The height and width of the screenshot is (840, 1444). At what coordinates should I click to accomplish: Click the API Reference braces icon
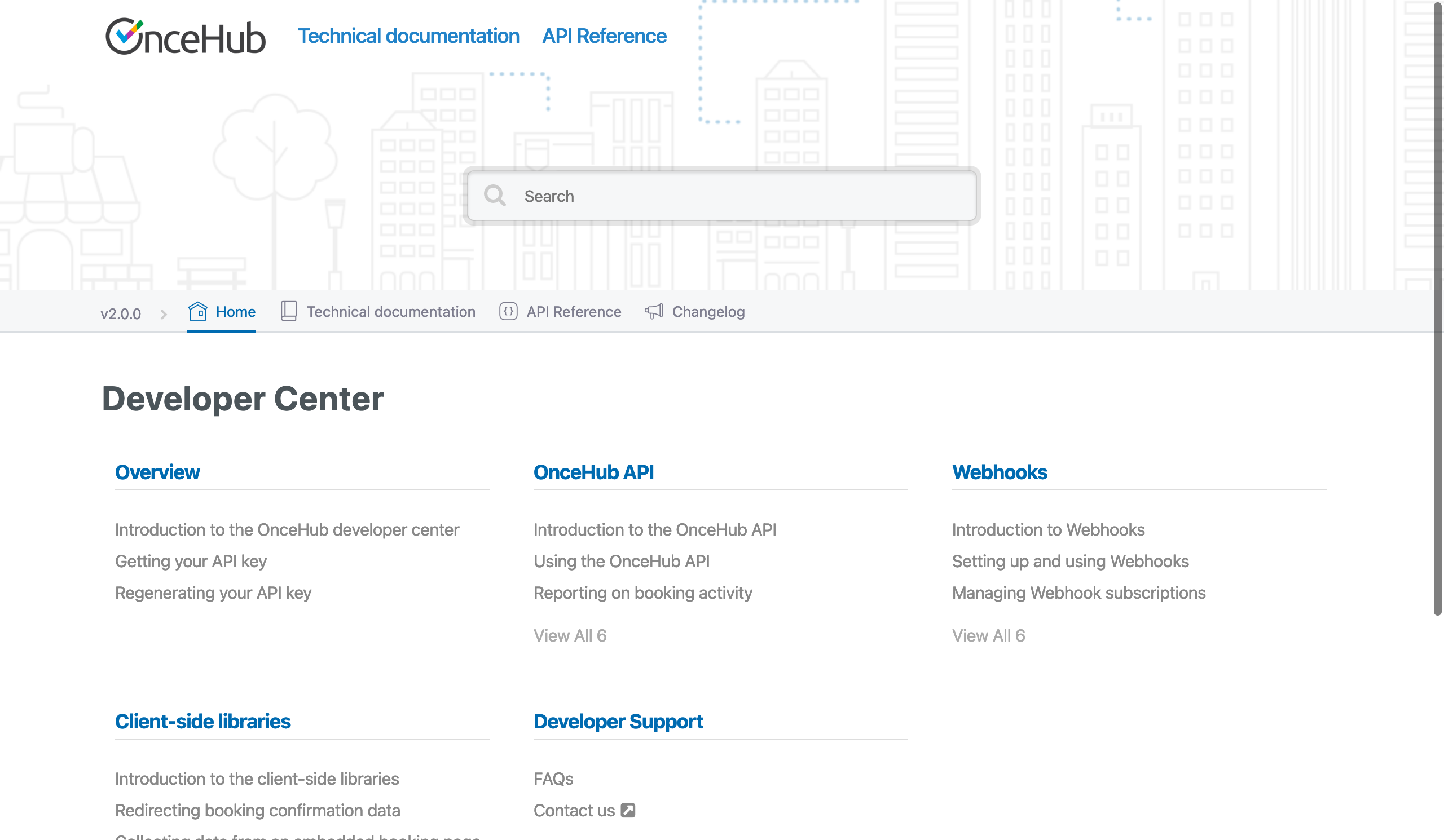[508, 312]
